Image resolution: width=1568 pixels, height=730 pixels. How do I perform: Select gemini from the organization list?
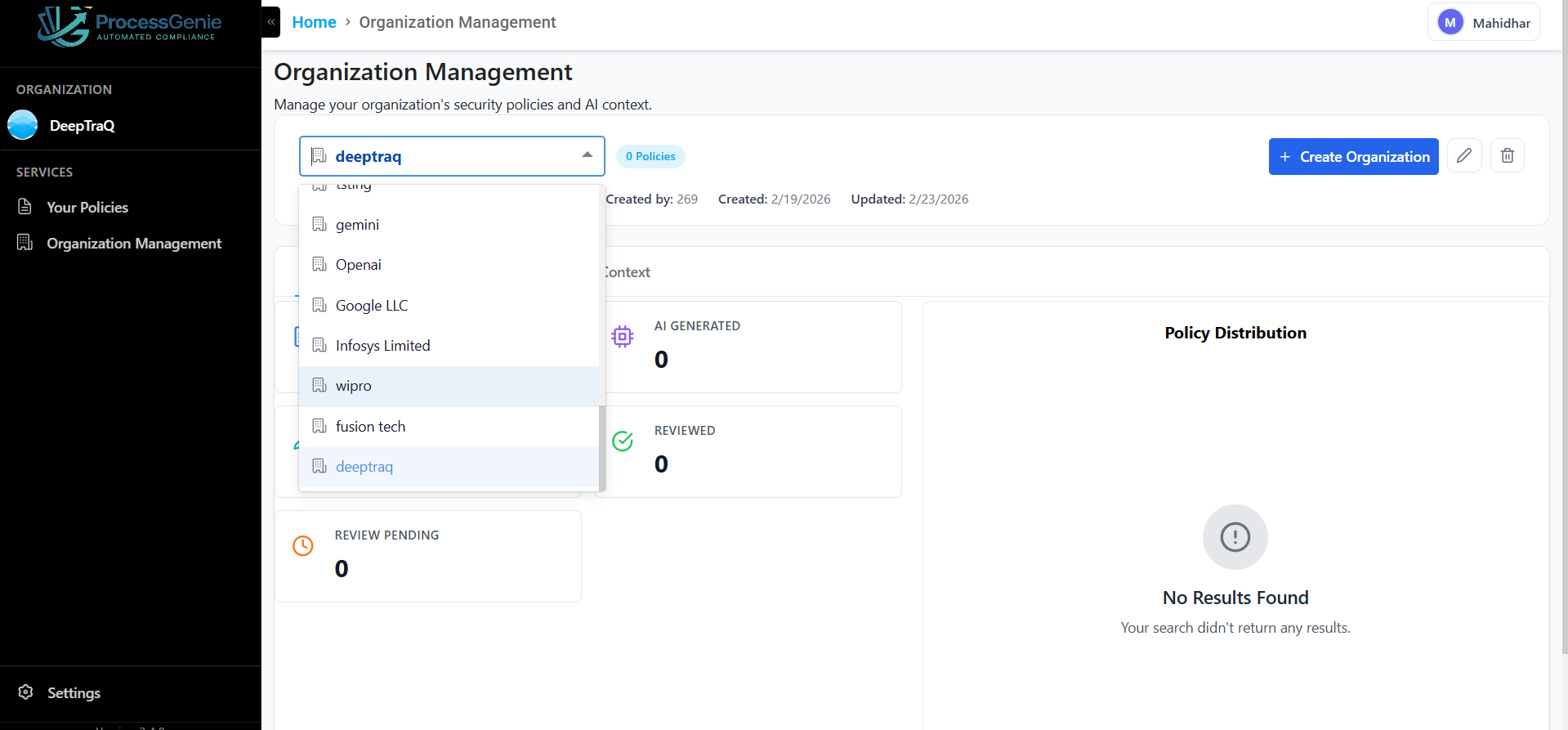point(449,224)
